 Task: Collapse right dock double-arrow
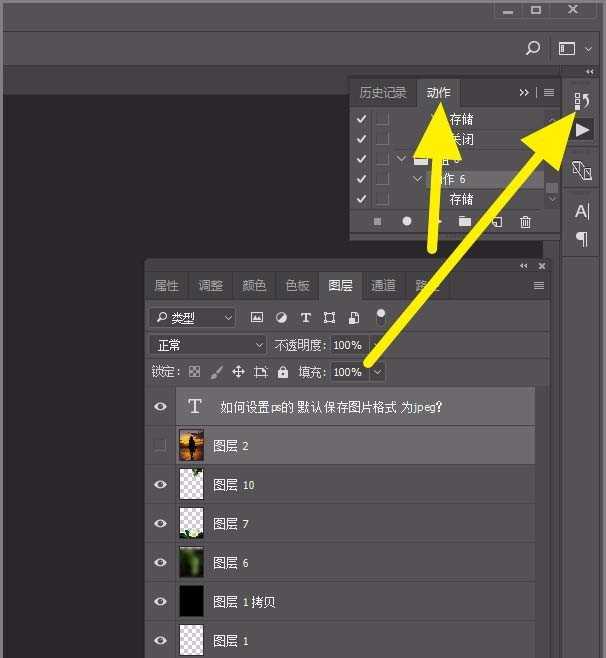[x=590, y=72]
